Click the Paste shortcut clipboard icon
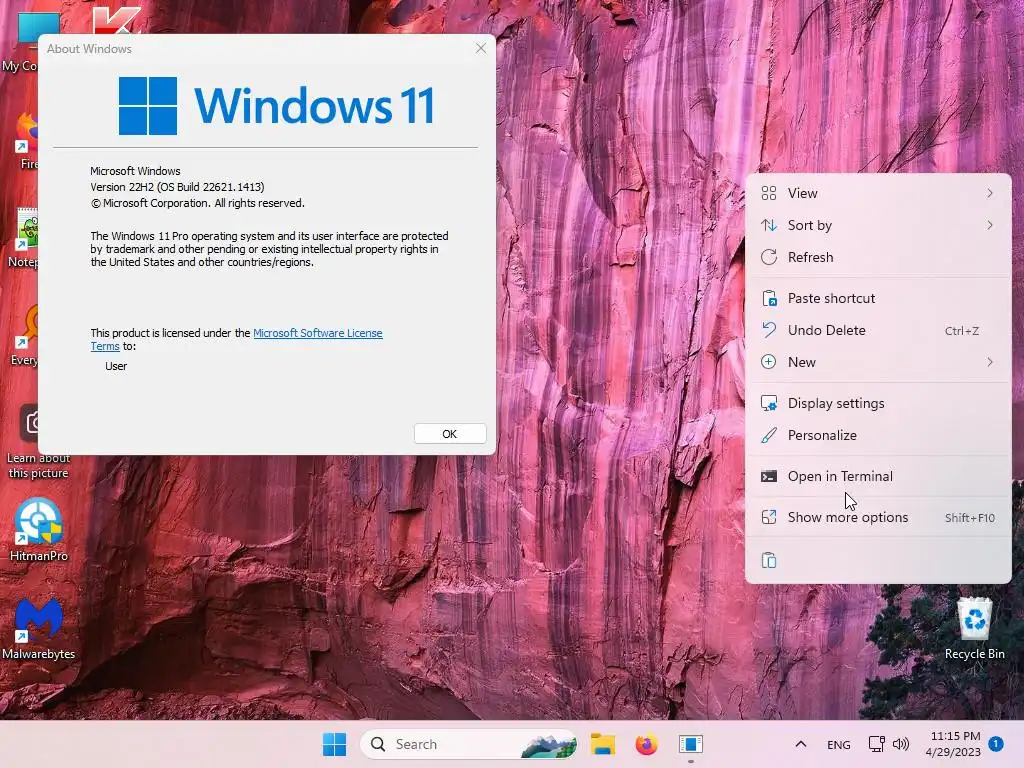The height and width of the screenshot is (768, 1024). (769, 298)
